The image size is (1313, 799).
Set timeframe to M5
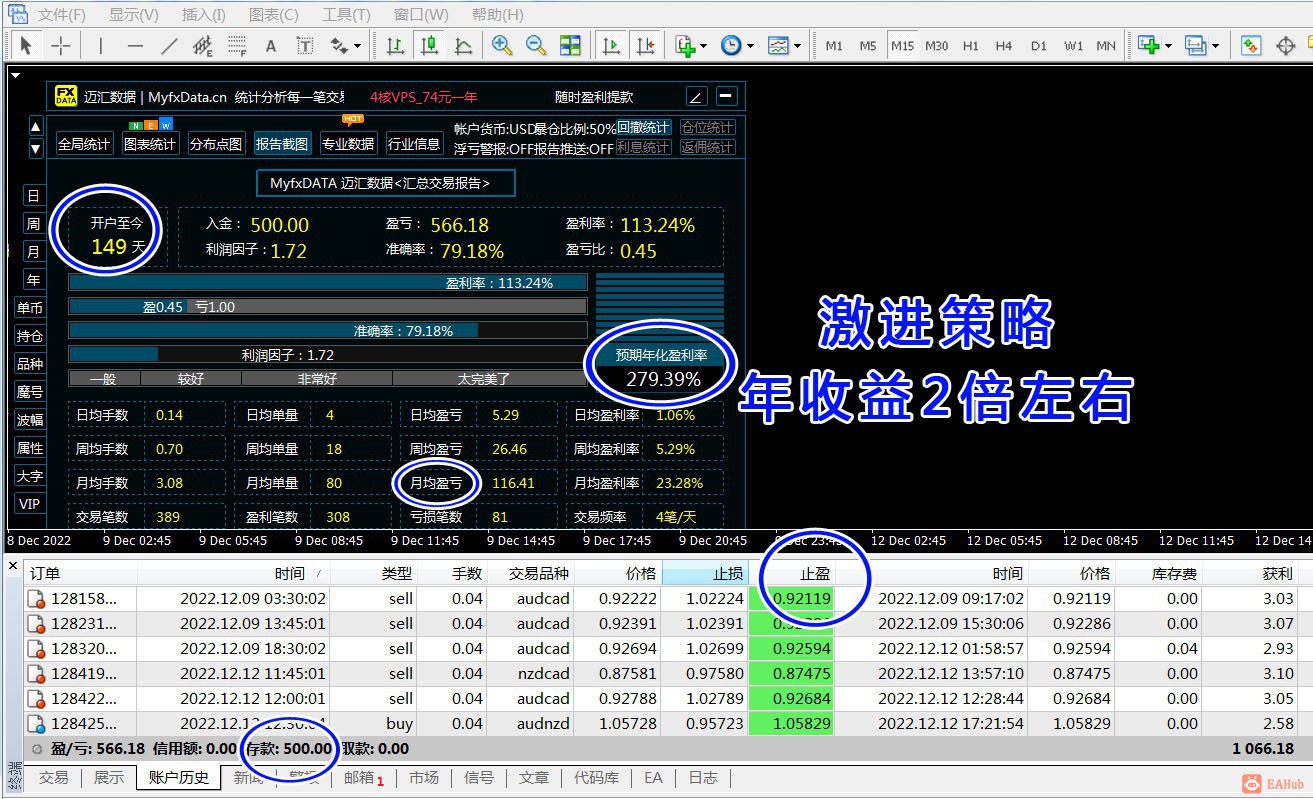tap(868, 45)
